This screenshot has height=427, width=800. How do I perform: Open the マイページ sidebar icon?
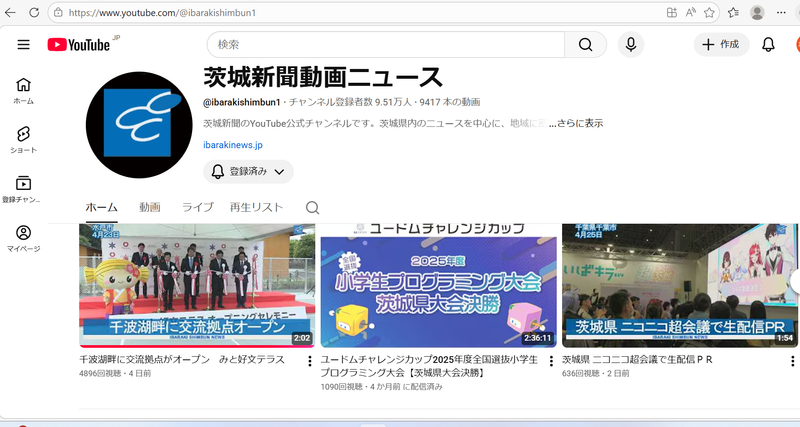(23, 239)
